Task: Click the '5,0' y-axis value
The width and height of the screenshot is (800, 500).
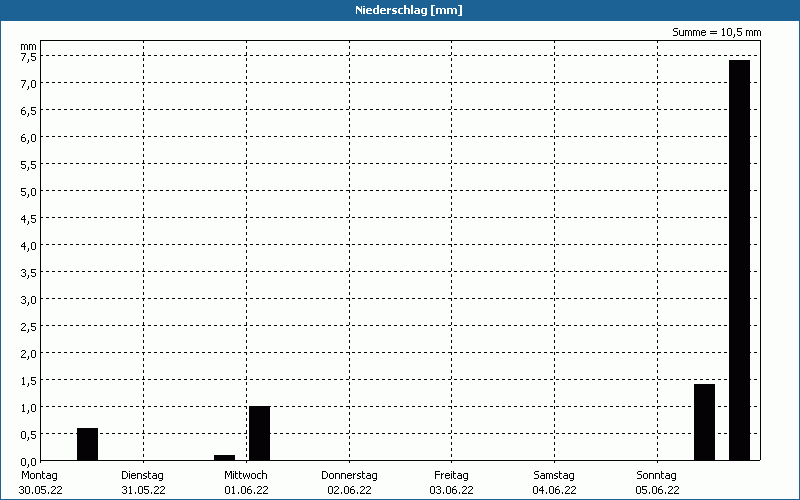Action: click(x=29, y=192)
